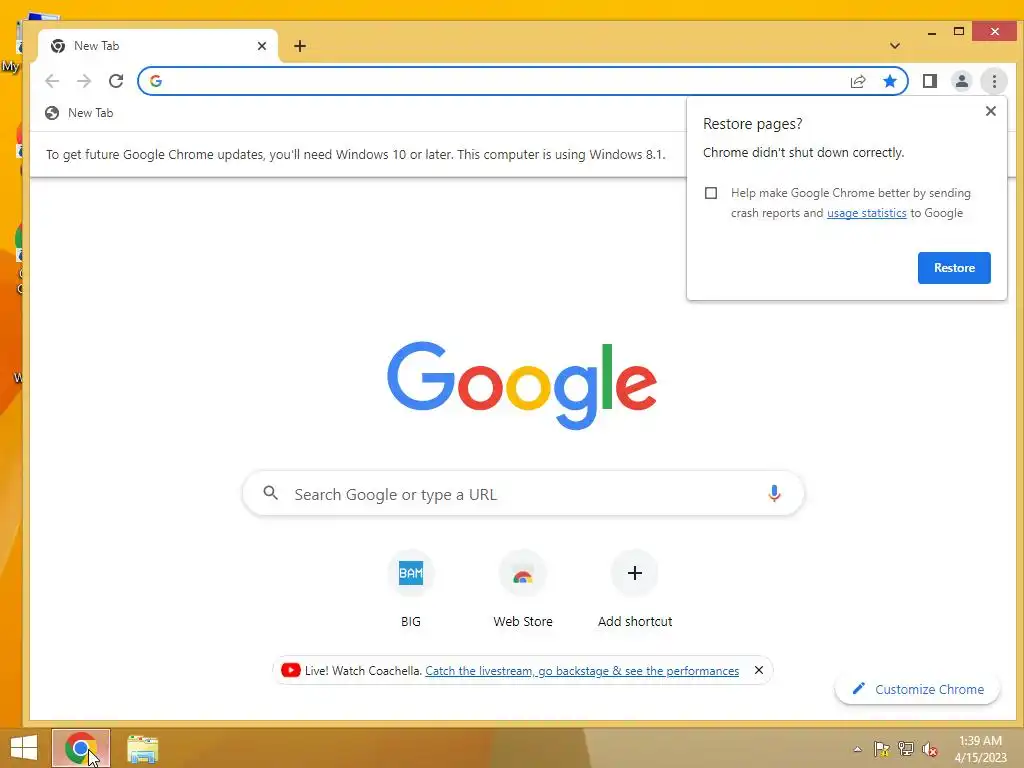The height and width of the screenshot is (768, 1024).
Task: Click Customize Chrome button
Action: (x=918, y=689)
